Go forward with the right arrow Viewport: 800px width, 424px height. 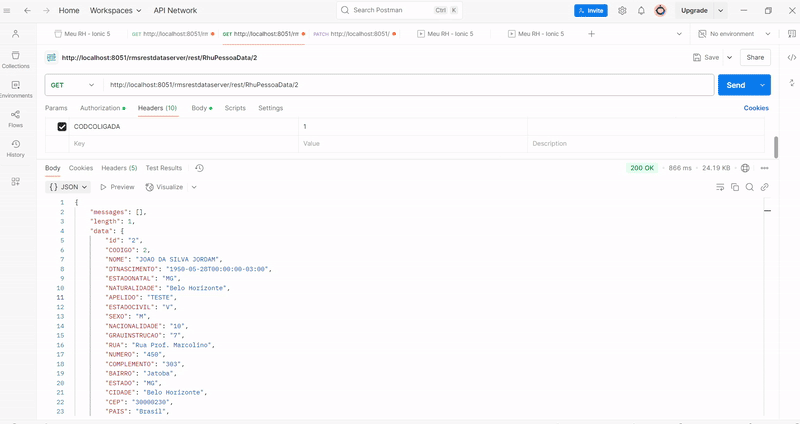(x=46, y=10)
